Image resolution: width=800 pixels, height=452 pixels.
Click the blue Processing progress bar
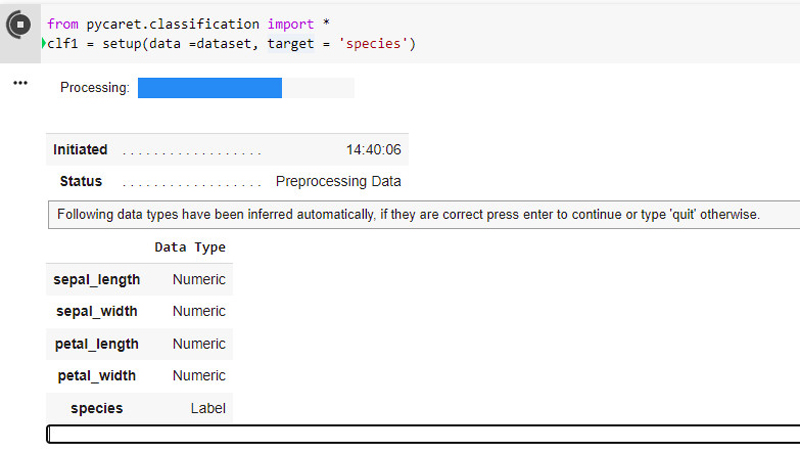[x=210, y=88]
